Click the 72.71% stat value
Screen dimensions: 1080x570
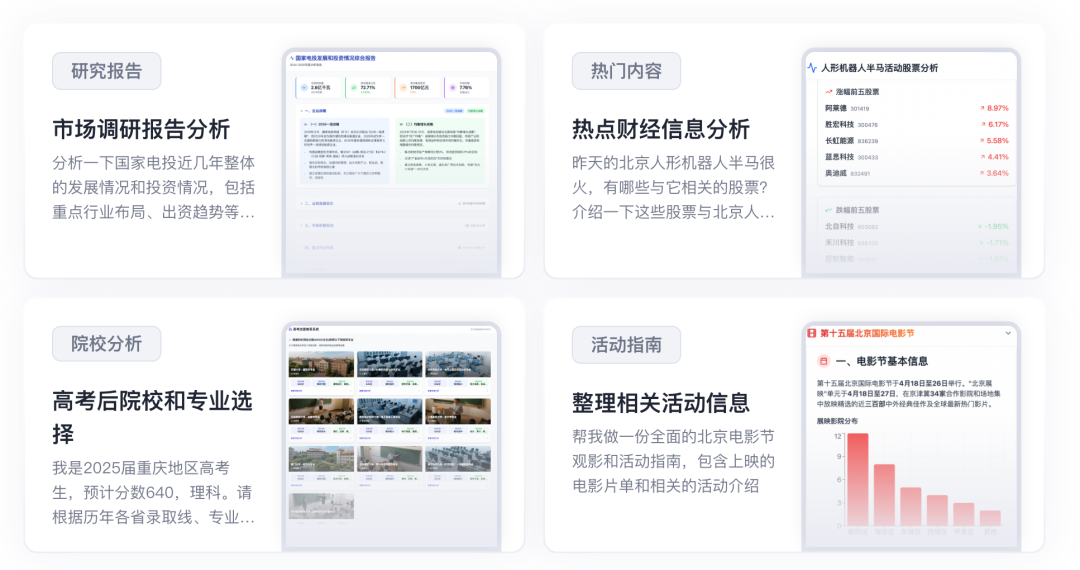coord(368,87)
